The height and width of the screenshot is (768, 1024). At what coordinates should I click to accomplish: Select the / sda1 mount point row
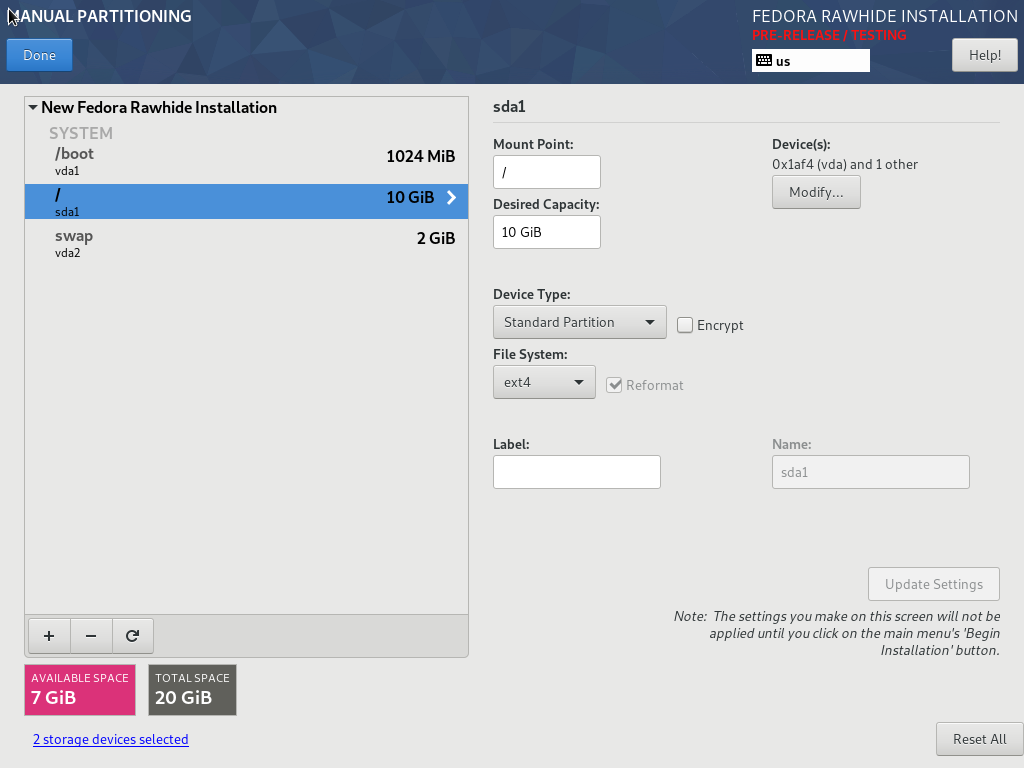[246, 201]
